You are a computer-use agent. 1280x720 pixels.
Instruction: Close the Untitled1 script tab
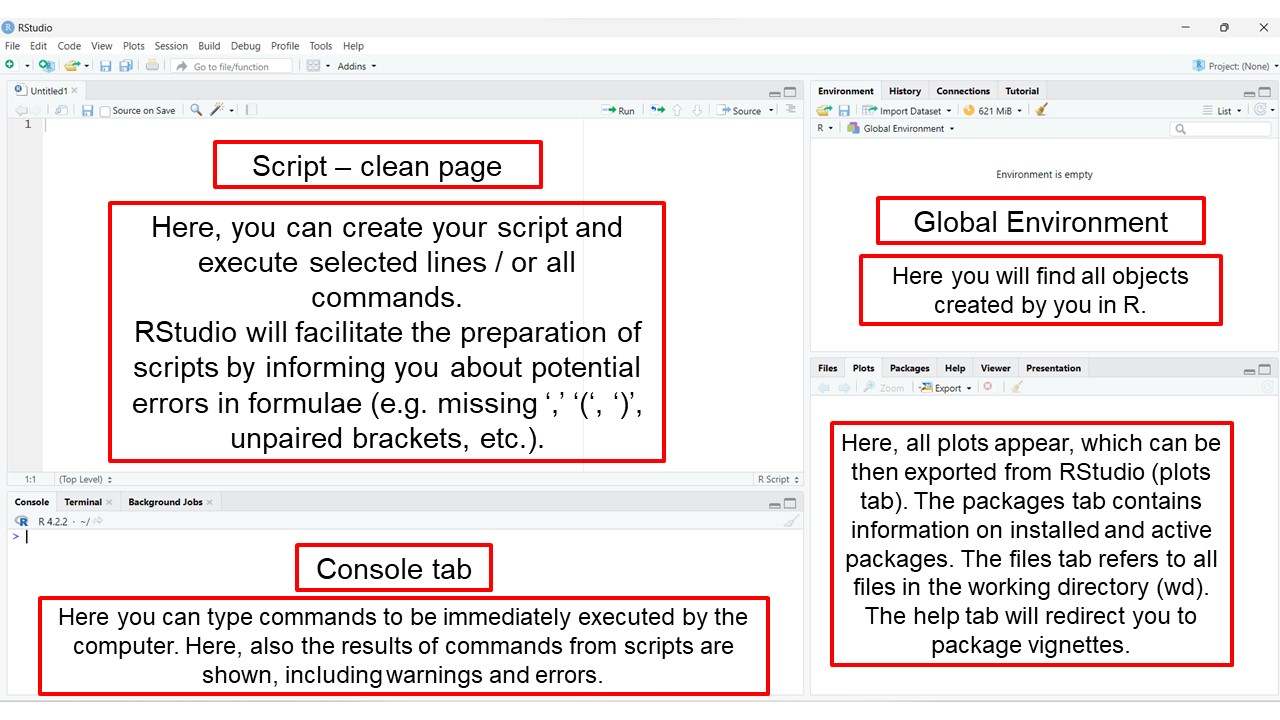click(x=74, y=91)
